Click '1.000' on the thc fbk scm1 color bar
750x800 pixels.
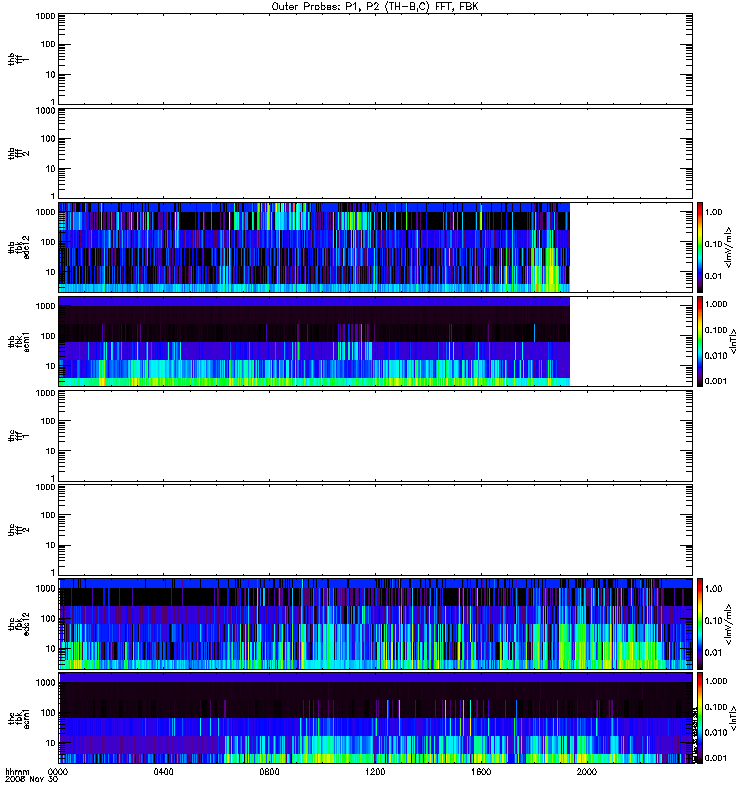(x=716, y=681)
